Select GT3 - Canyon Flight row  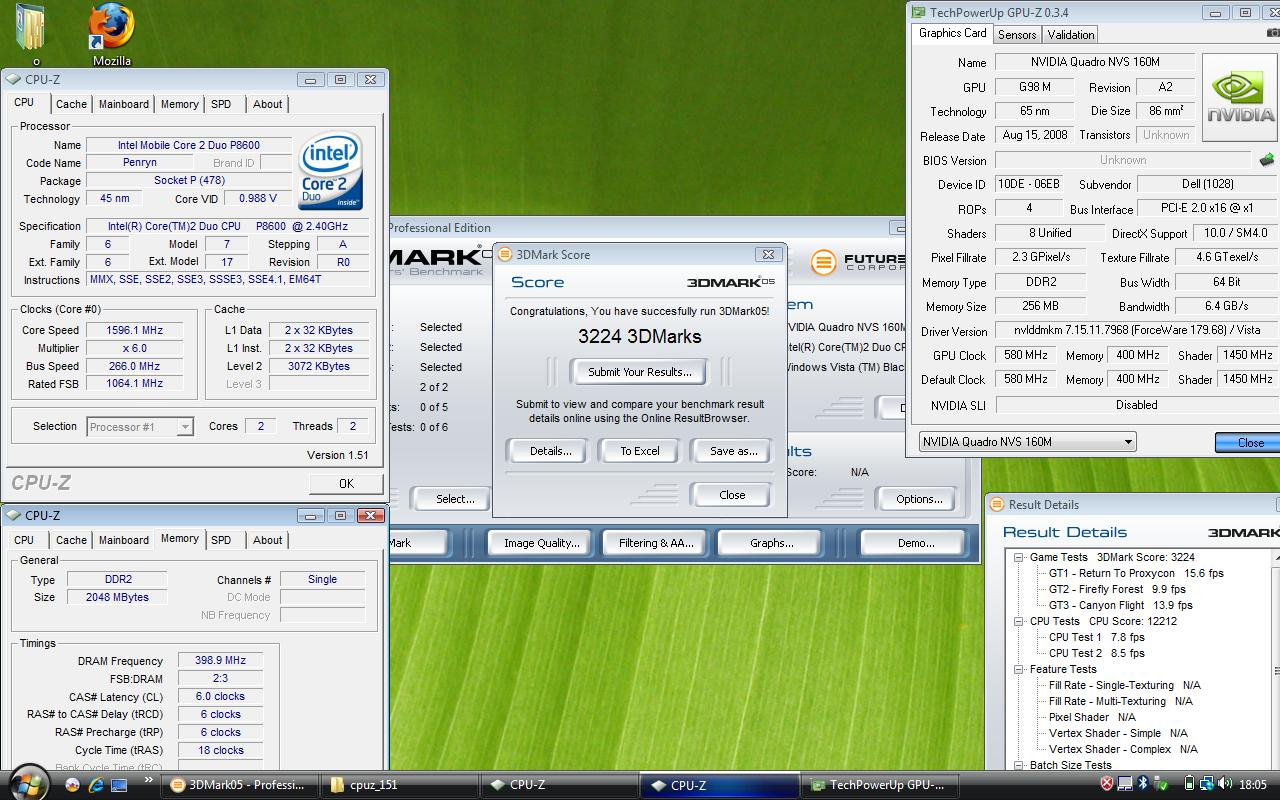tap(1120, 605)
